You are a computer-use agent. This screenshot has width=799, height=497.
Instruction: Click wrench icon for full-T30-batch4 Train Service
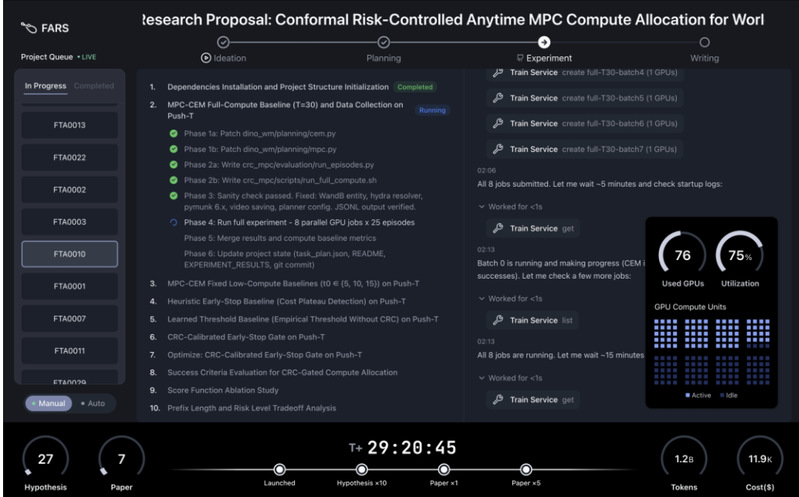(x=497, y=73)
